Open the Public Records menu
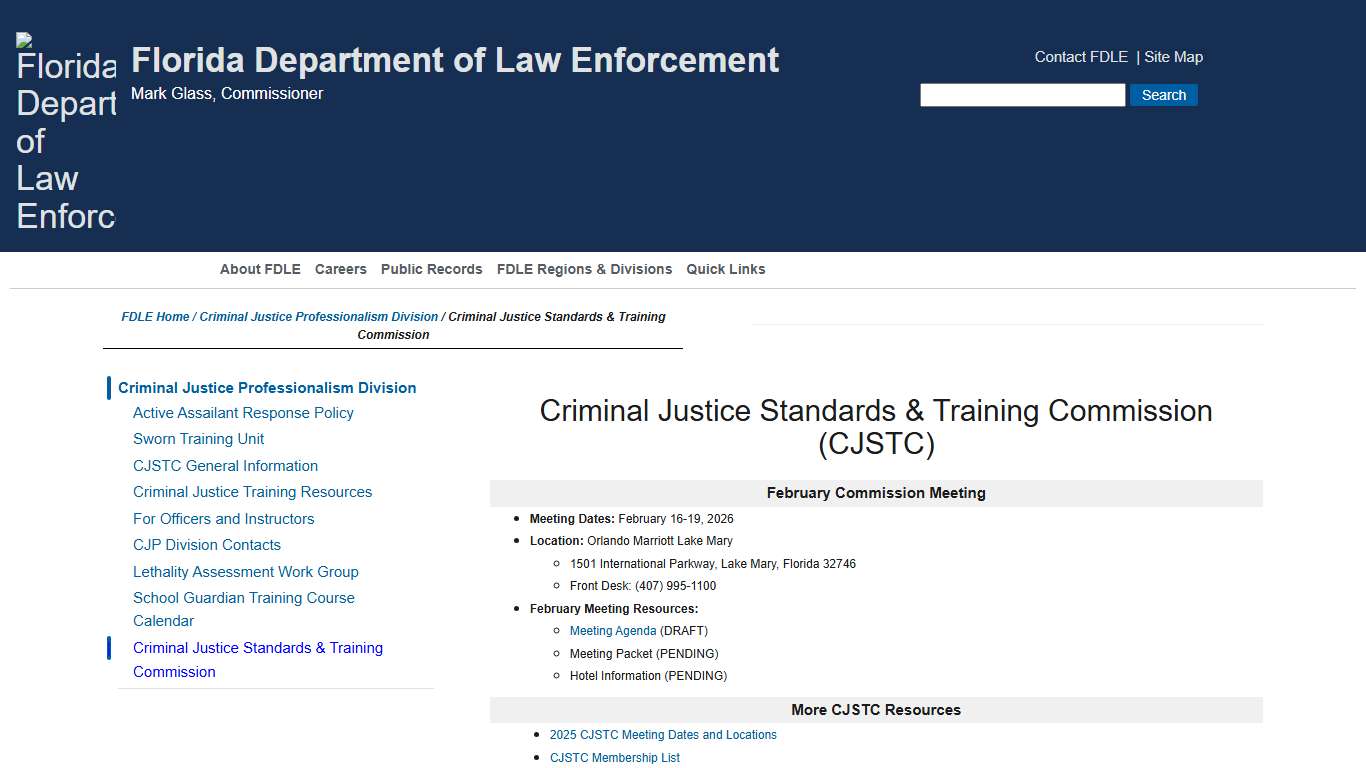 (x=431, y=269)
